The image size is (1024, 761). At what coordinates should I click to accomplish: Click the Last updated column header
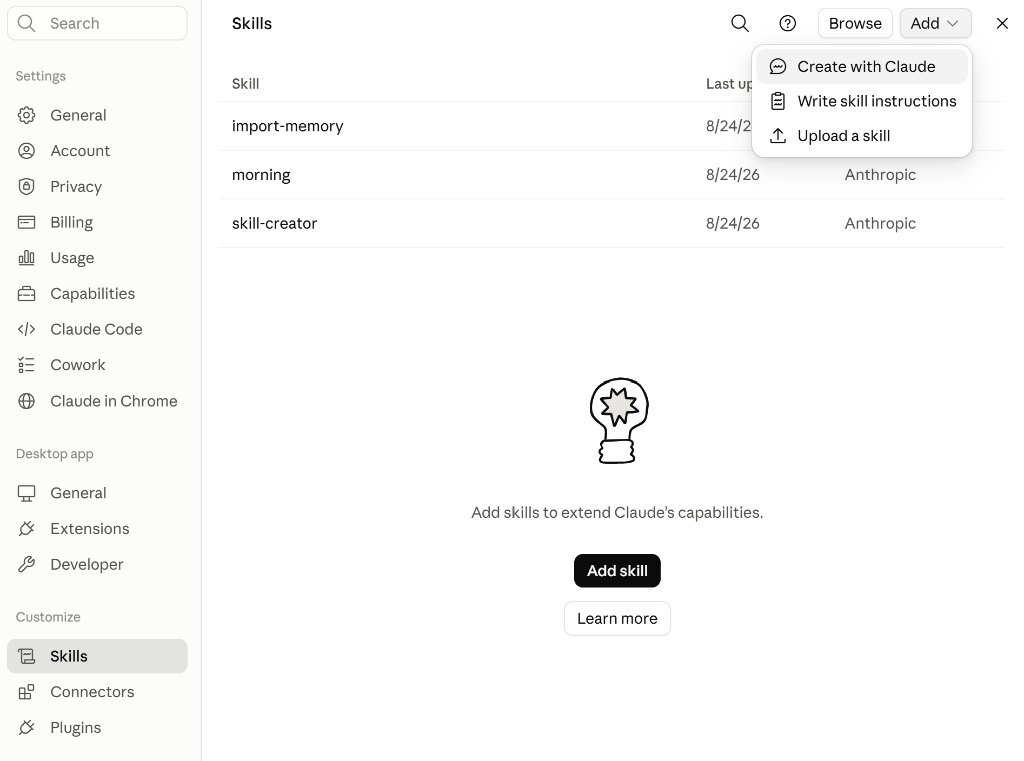[729, 84]
